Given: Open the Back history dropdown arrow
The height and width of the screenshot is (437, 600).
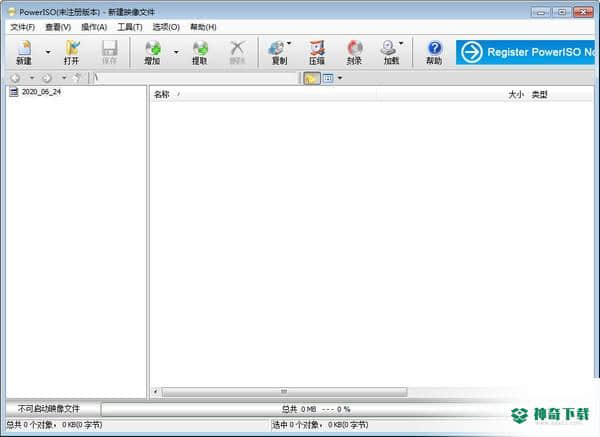Looking at the screenshot, I should pos(32,78).
